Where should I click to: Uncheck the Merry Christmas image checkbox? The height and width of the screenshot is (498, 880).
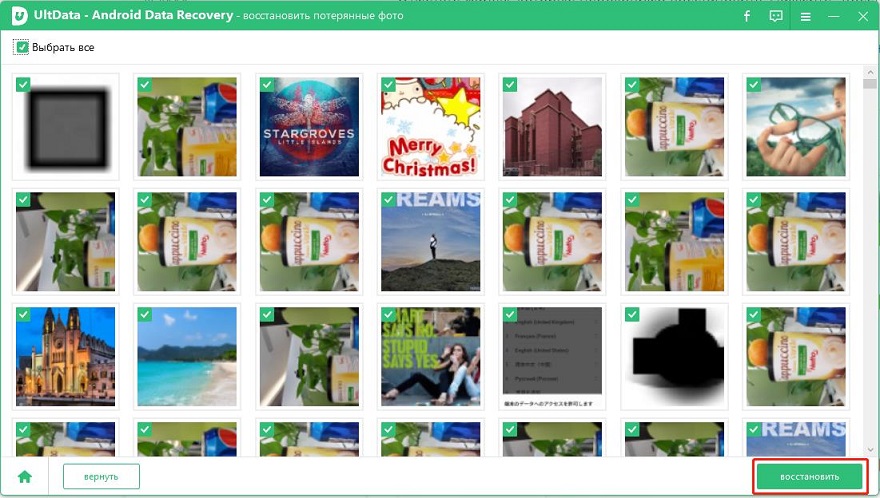click(x=388, y=84)
